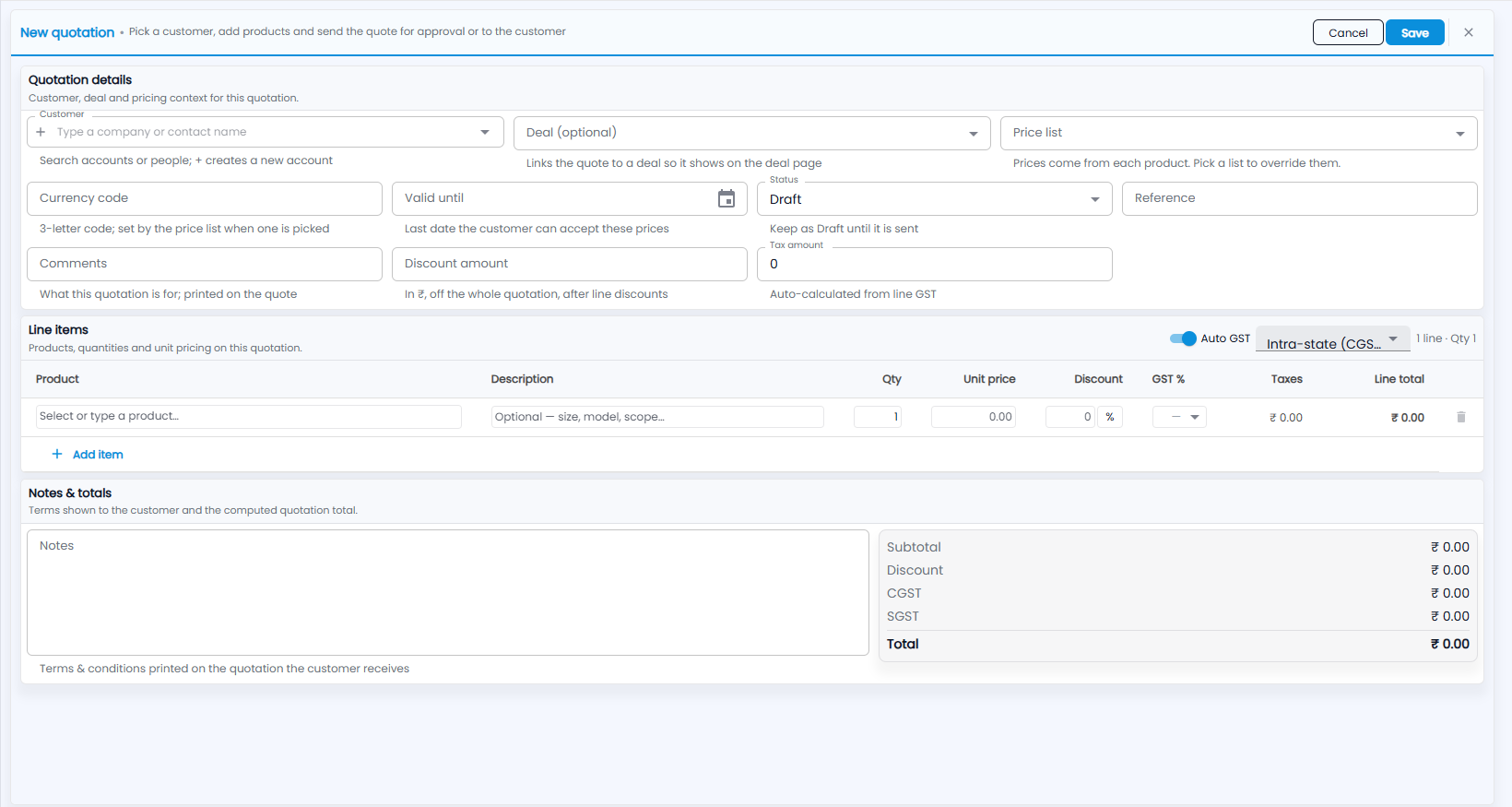This screenshot has width=1512, height=807.
Task: Click the Unit price field
Action: [974, 417]
